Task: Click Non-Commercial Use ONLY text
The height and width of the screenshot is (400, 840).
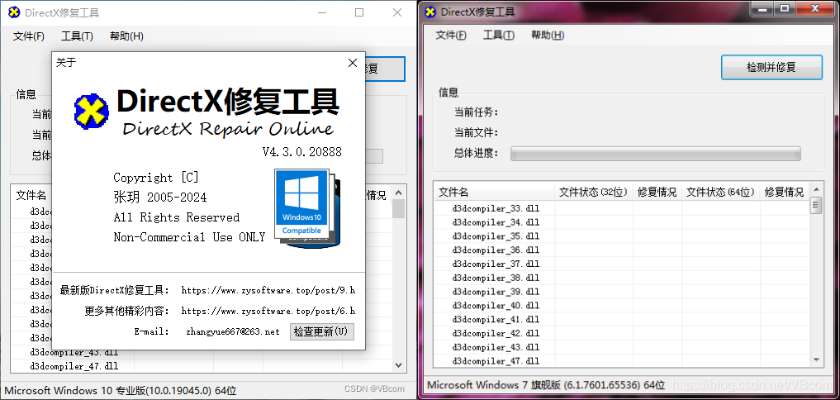Action: pos(189,237)
